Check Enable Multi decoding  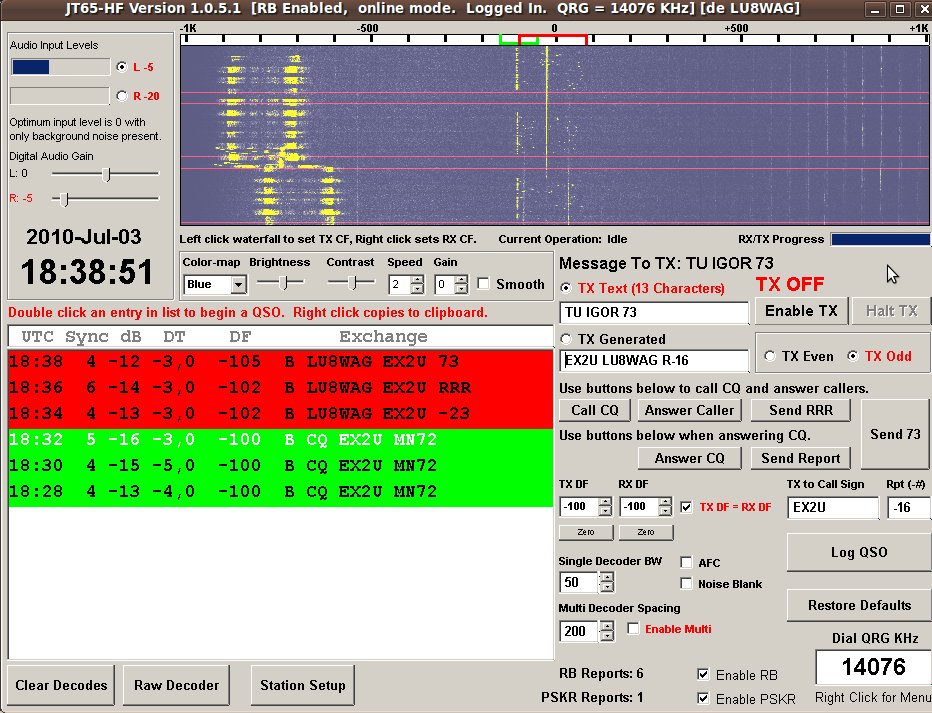pyautogui.click(x=634, y=628)
